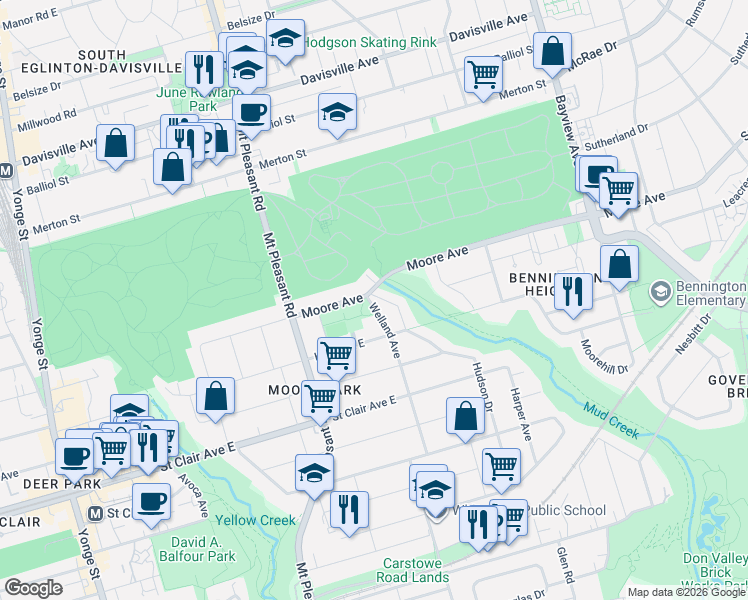Click the Davisville subway M icon on Yonge St
Image resolution: width=748 pixels, height=600 pixels.
5,171
